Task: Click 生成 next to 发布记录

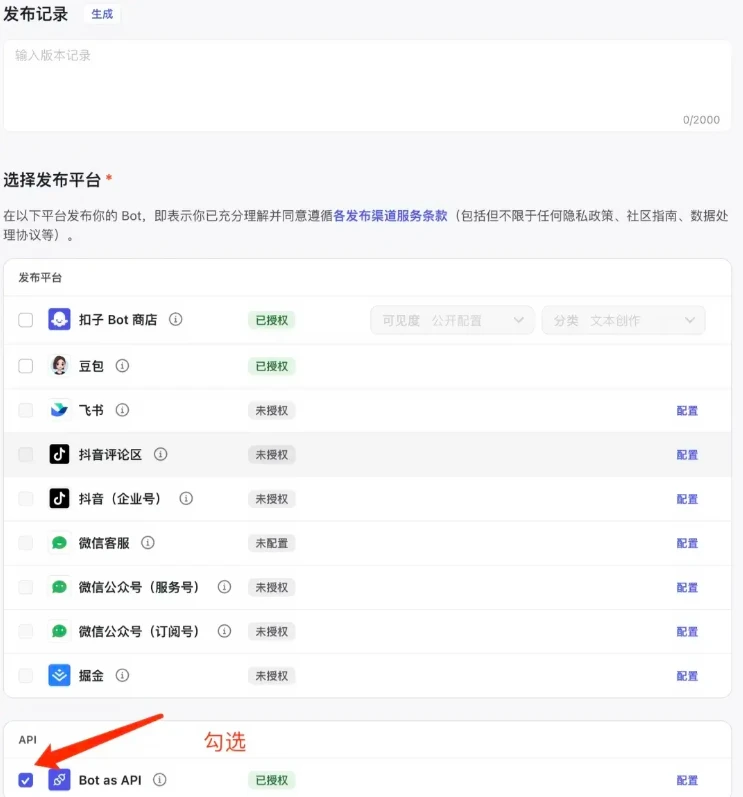Action: (102, 14)
